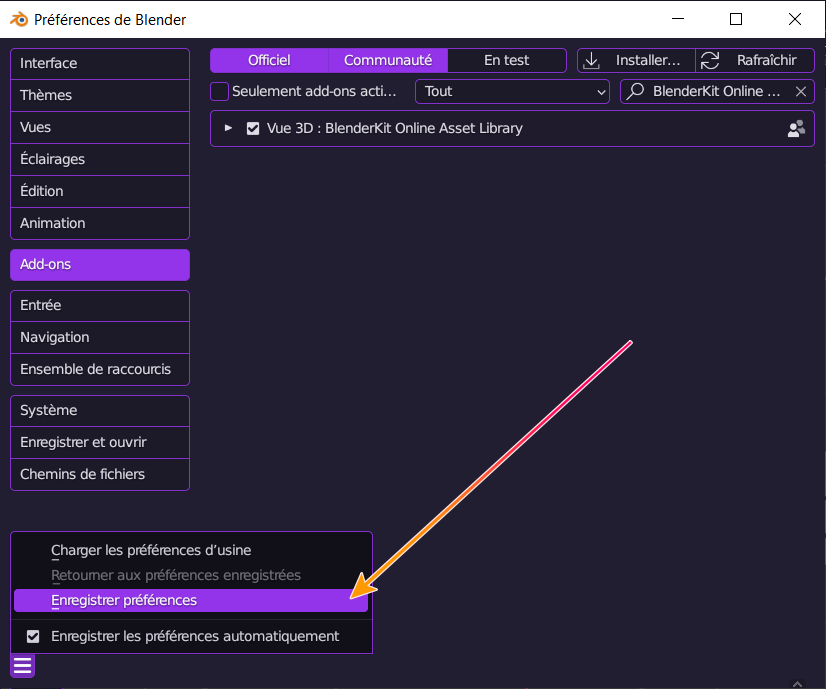Open the Thèmes preferences section
This screenshot has width=826, height=689.
click(100, 95)
